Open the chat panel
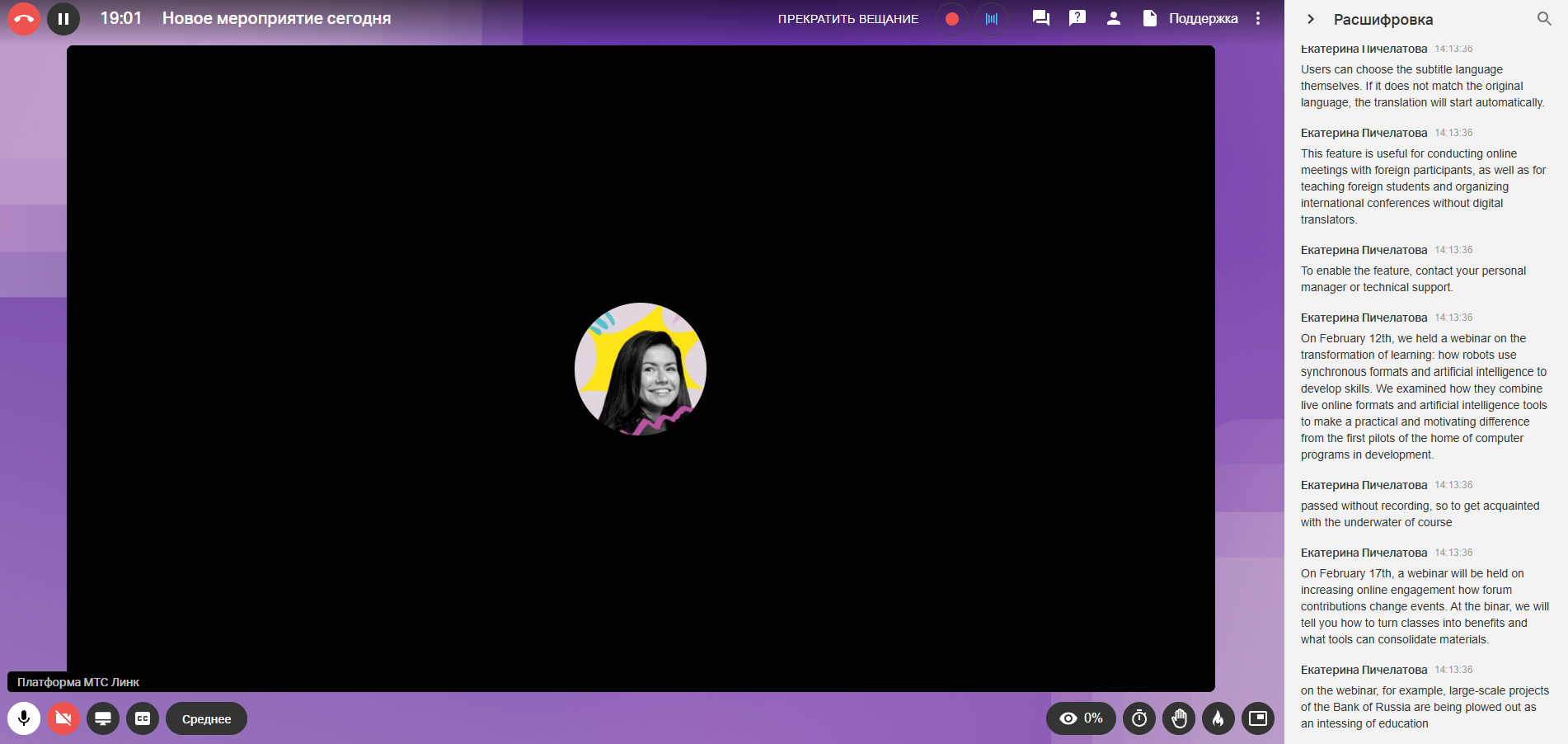 1040,18
